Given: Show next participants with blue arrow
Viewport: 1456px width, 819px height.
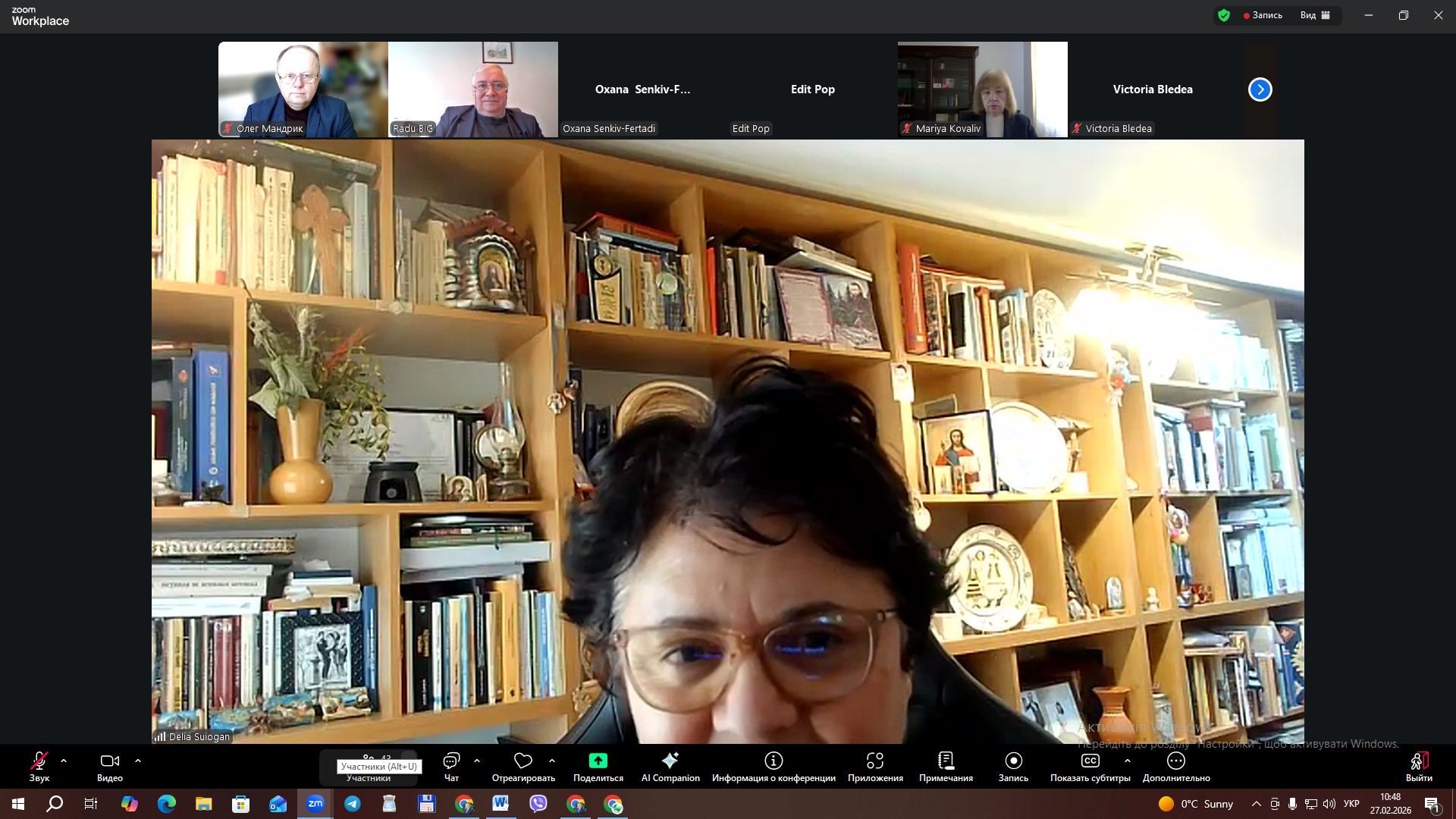Looking at the screenshot, I should click(x=1260, y=89).
